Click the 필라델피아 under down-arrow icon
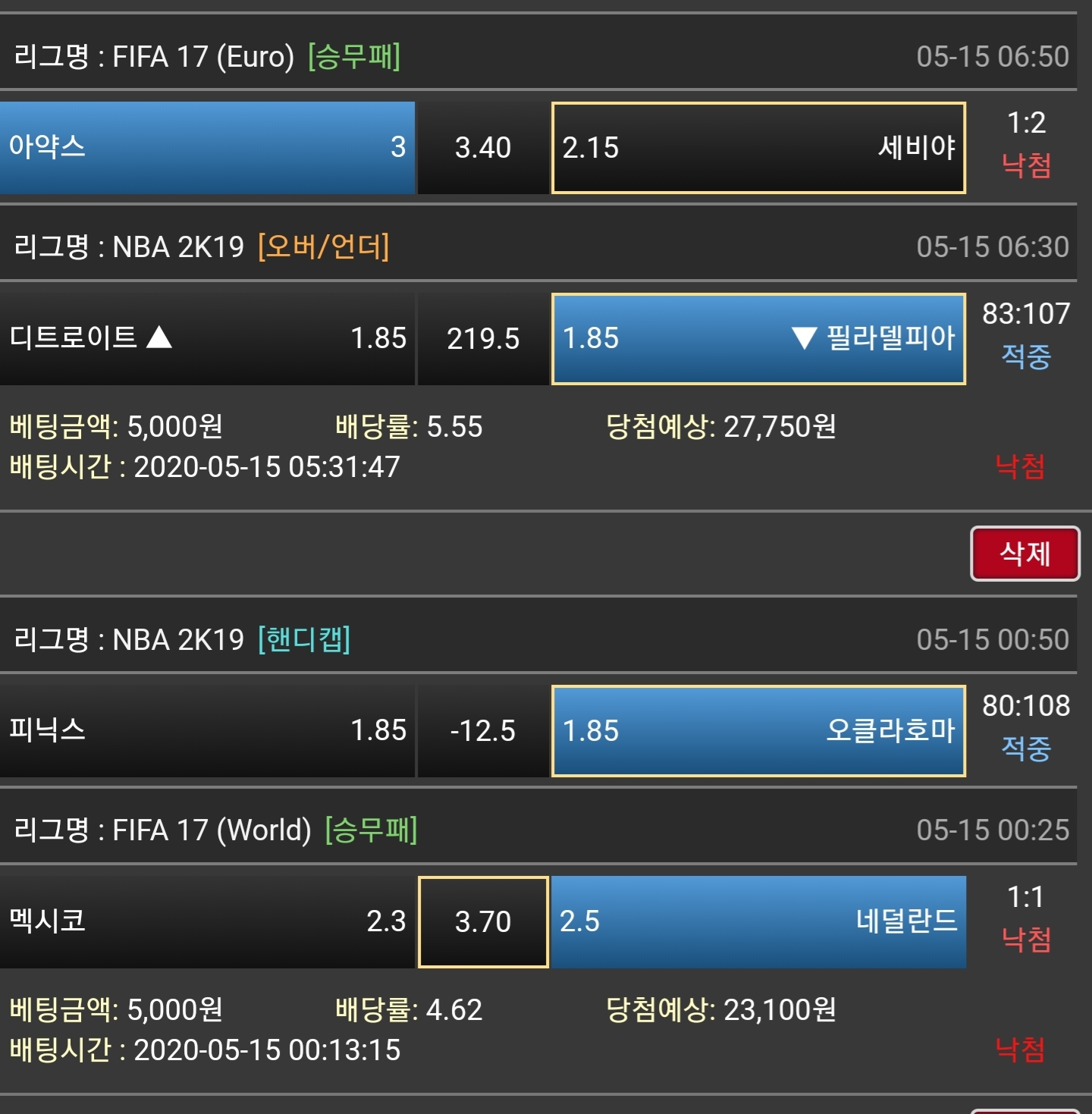The height and width of the screenshot is (1114, 1092). (804, 337)
